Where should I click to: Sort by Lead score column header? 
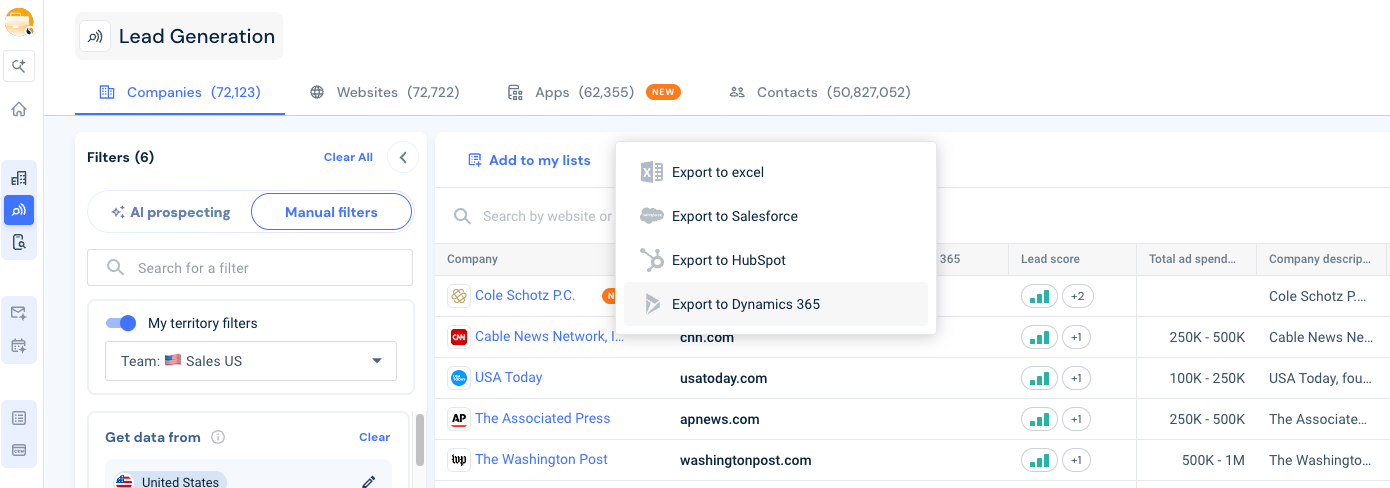click(x=1050, y=259)
